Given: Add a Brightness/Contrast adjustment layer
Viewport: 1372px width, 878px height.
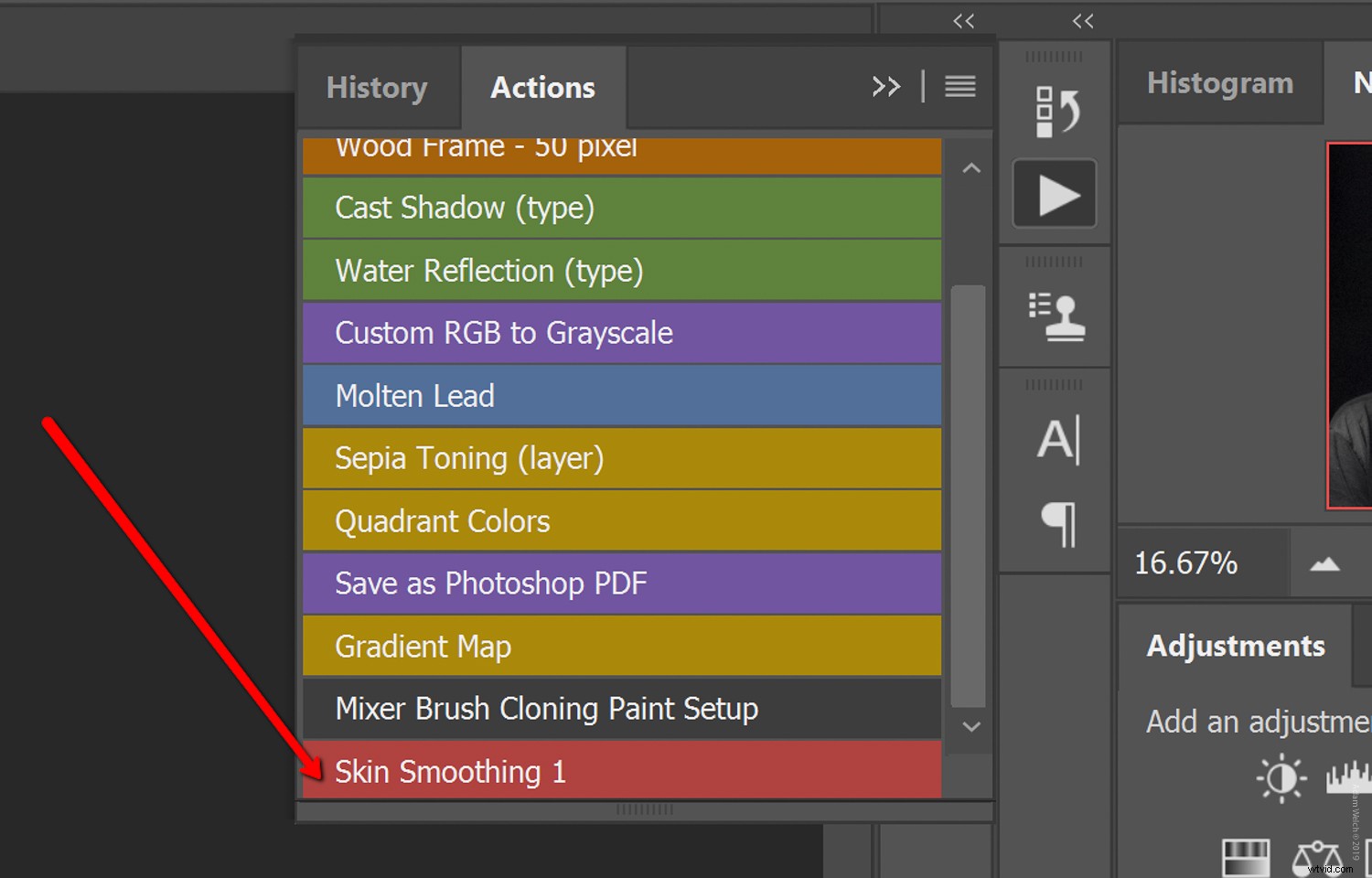Looking at the screenshot, I should (1281, 777).
